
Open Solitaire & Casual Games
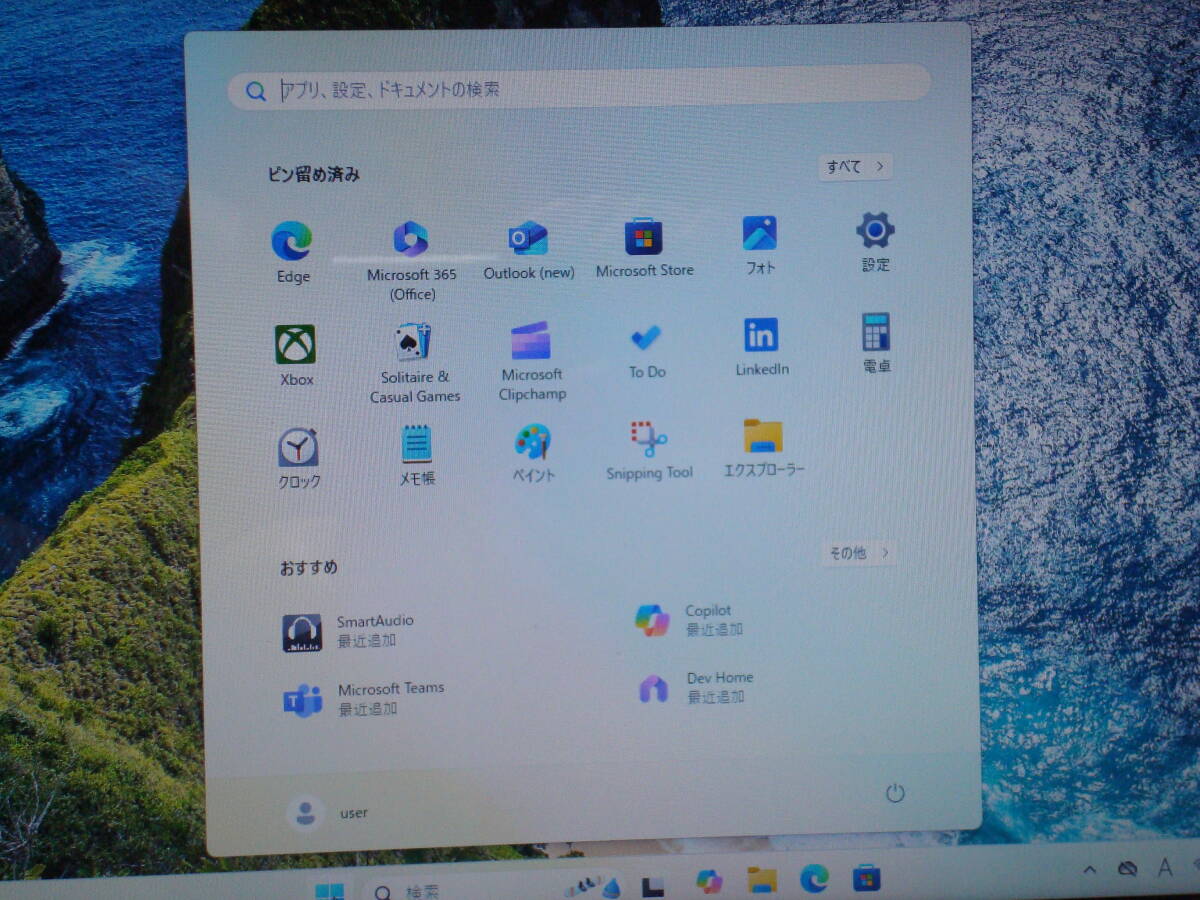tap(414, 362)
